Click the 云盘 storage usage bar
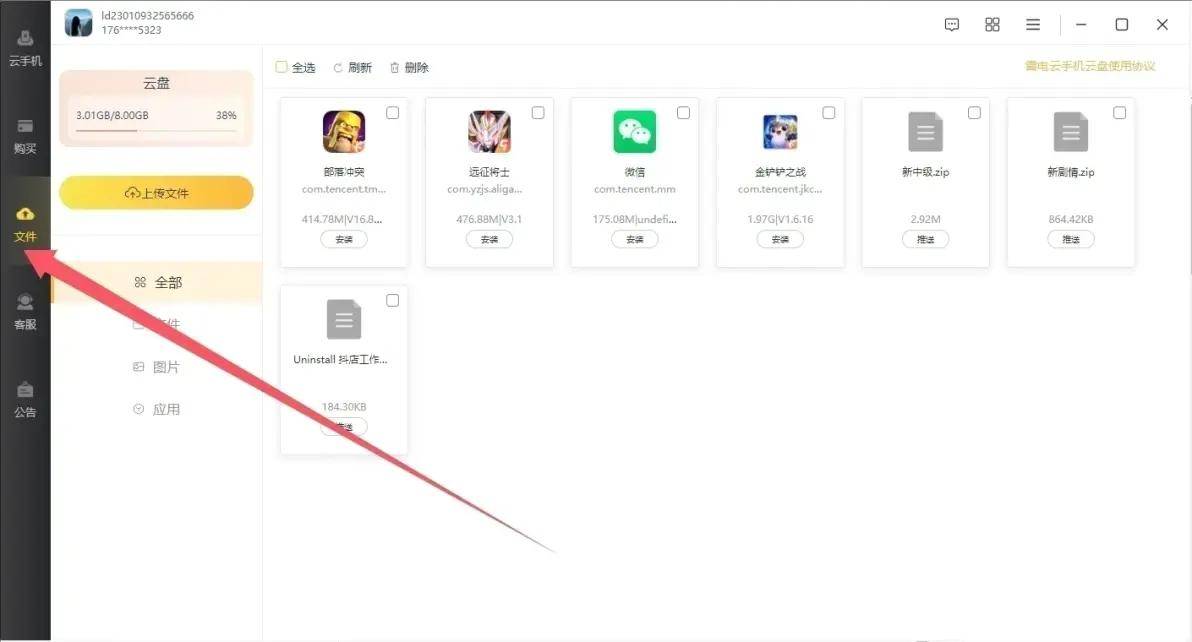This screenshot has height=642, width=1192. (x=156, y=130)
